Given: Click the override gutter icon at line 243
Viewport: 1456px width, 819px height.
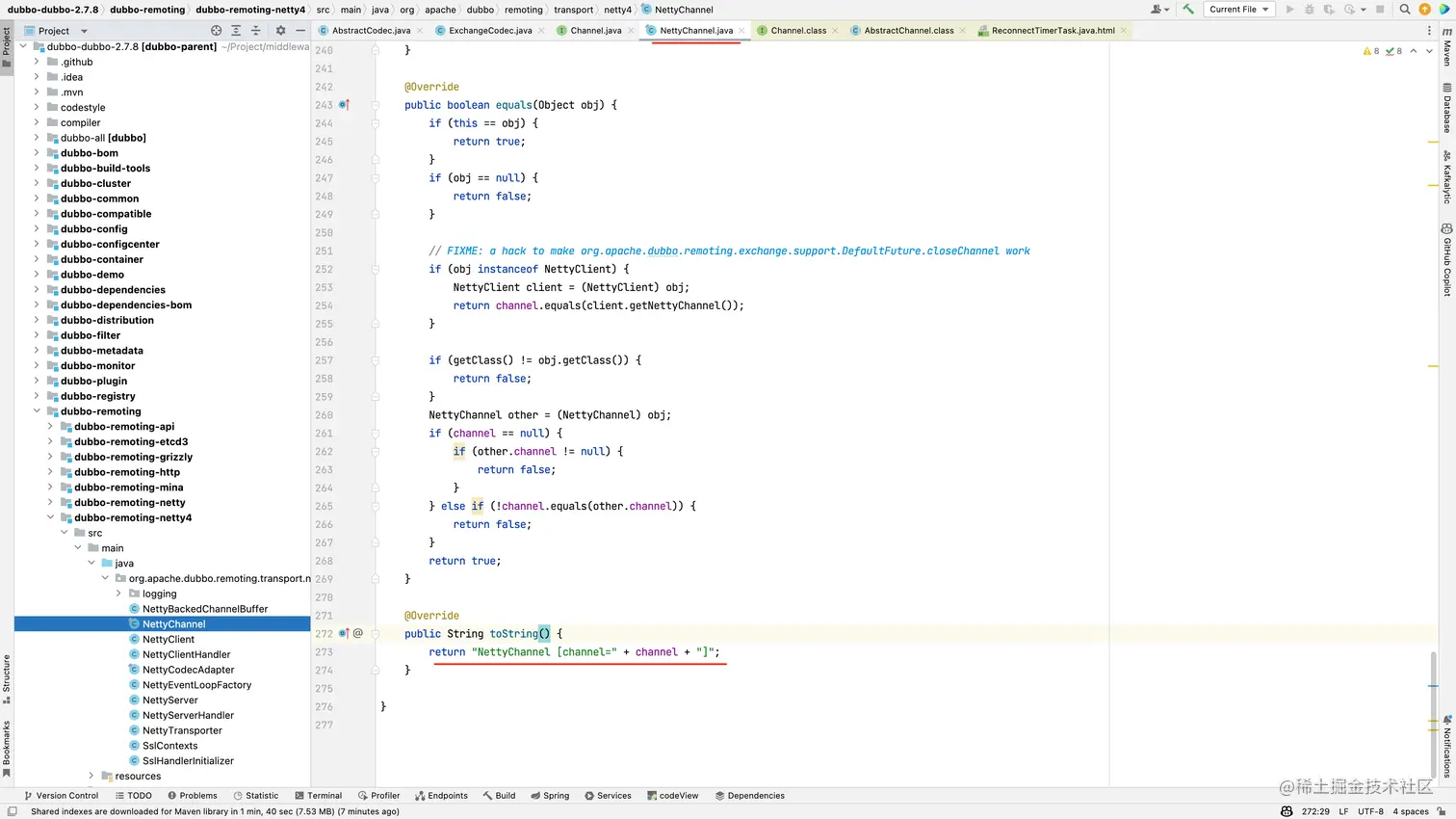Looking at the screenshot, I should tap(344, 105).
